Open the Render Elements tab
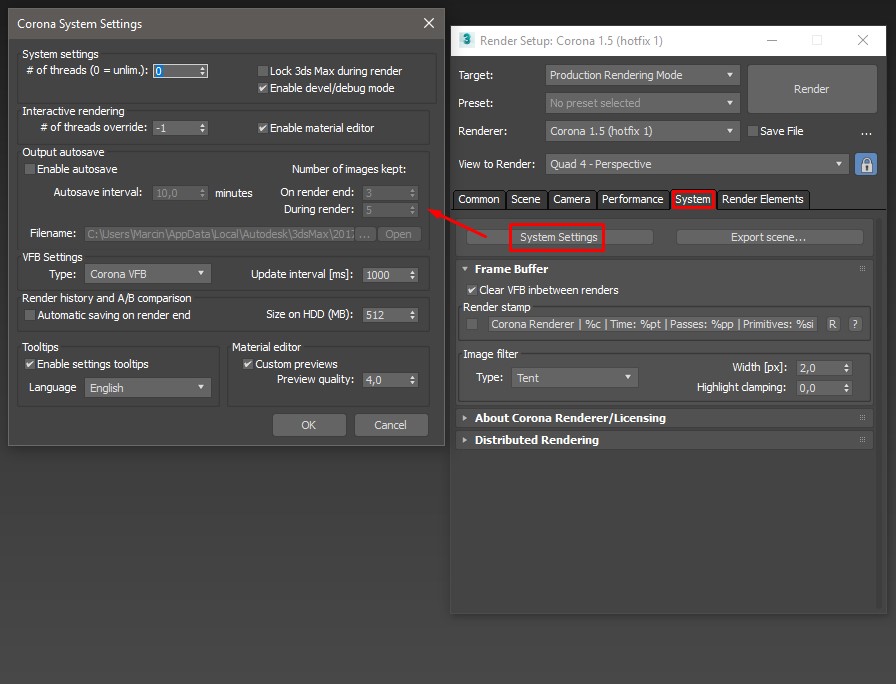The height and width of the screenshot is (684, 896). point(762,199)
